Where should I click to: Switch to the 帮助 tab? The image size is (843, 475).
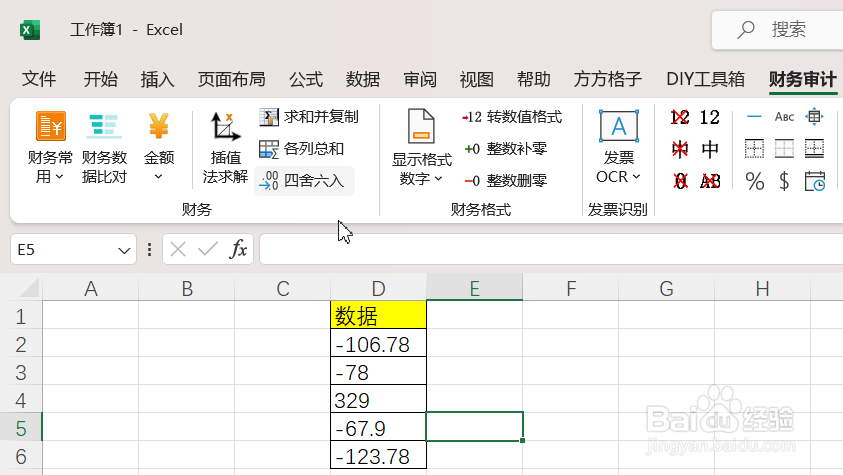click(x=534, y=79)
